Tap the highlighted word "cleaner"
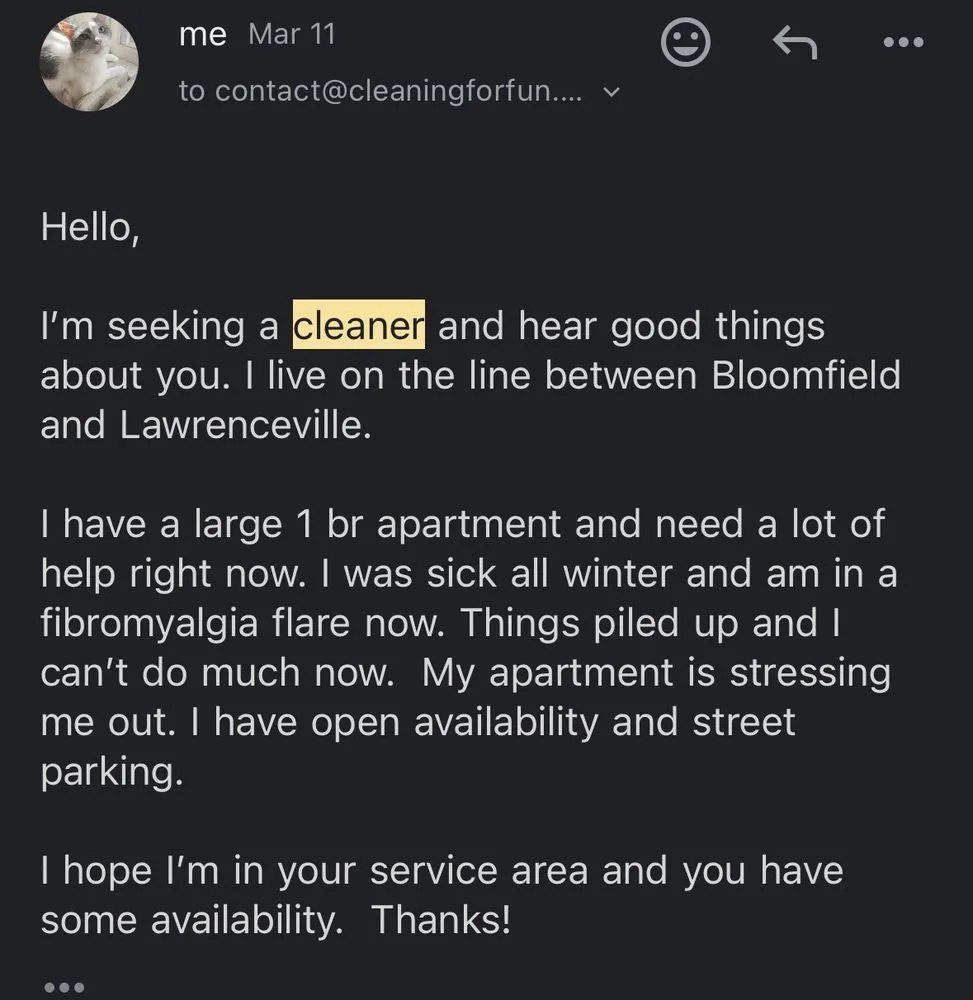The width and height of the screenshot is (973, 1000). pyautogui.click(x=359, y=325)
